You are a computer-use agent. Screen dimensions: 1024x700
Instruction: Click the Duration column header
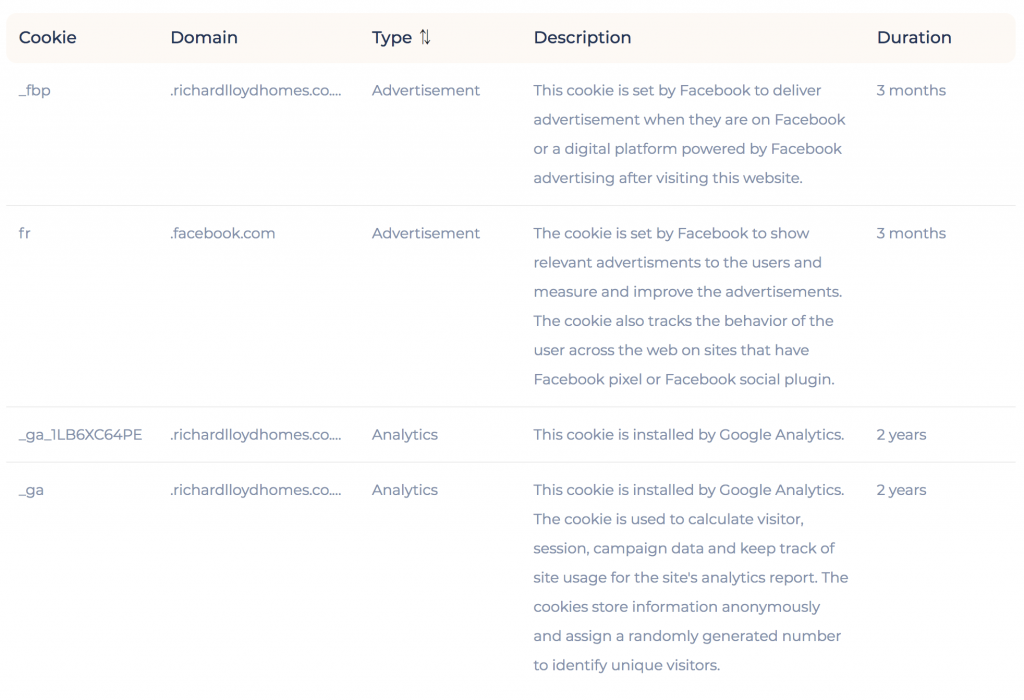[x=914, y=38]
